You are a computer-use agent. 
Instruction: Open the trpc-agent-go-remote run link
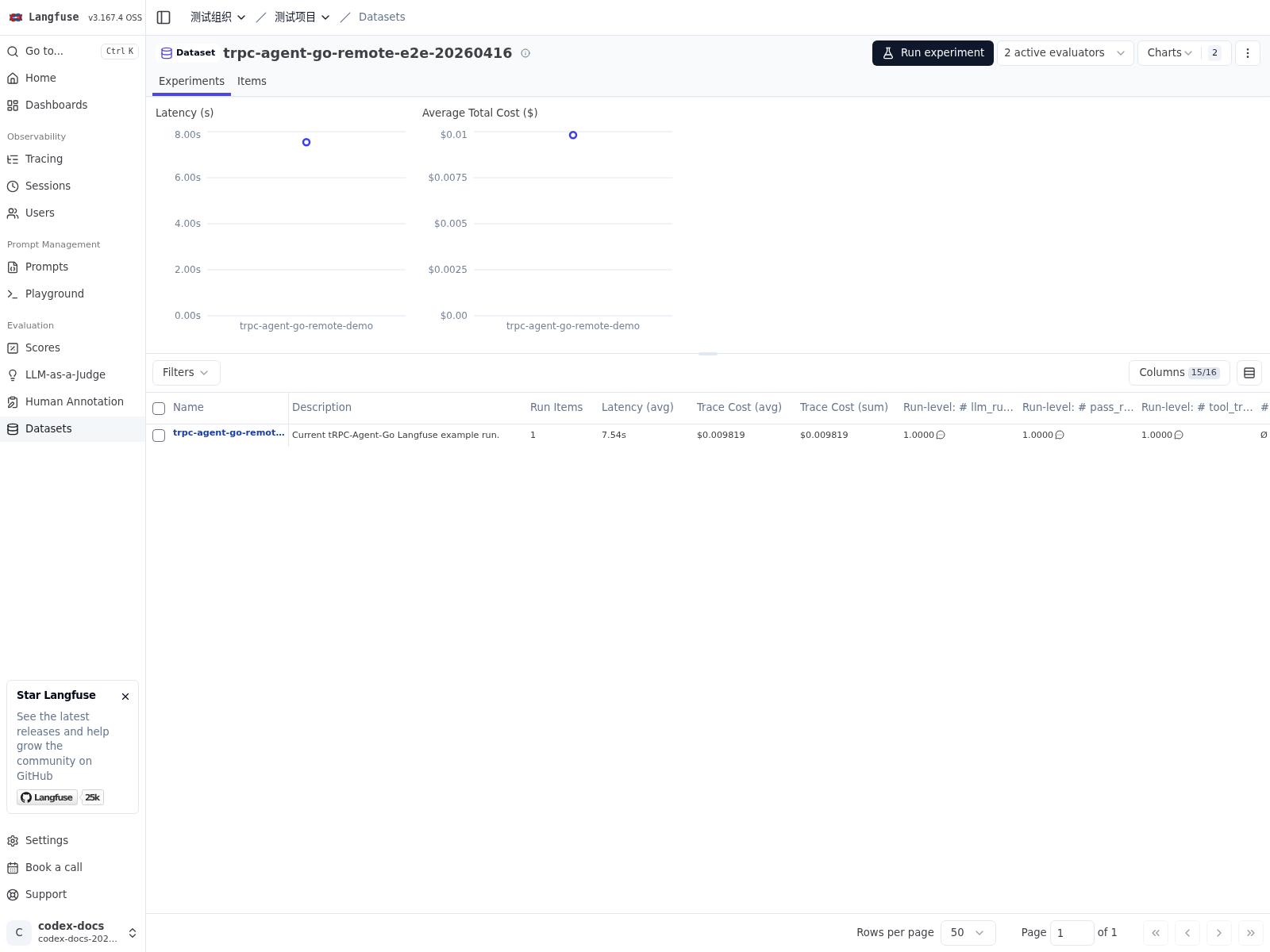(228, 433)
